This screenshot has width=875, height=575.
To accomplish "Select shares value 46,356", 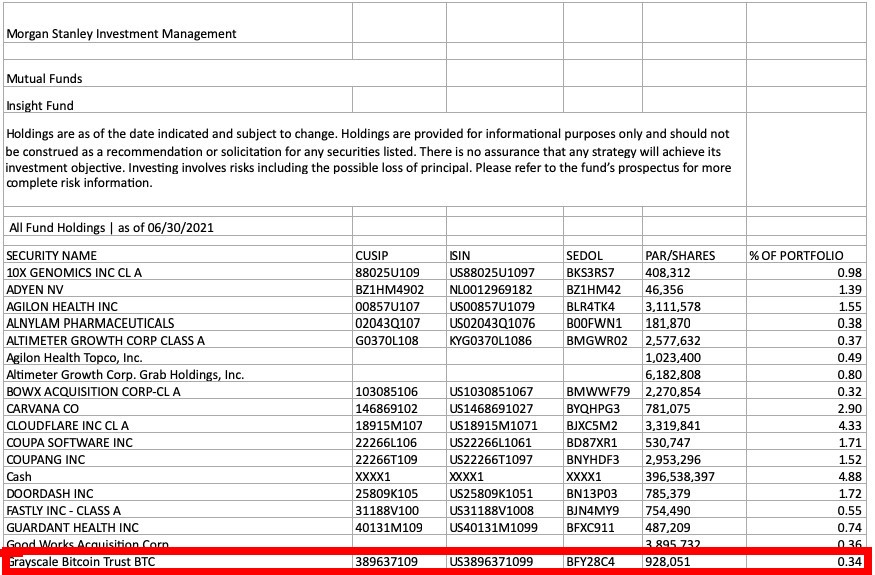I will tap(694, 289).
